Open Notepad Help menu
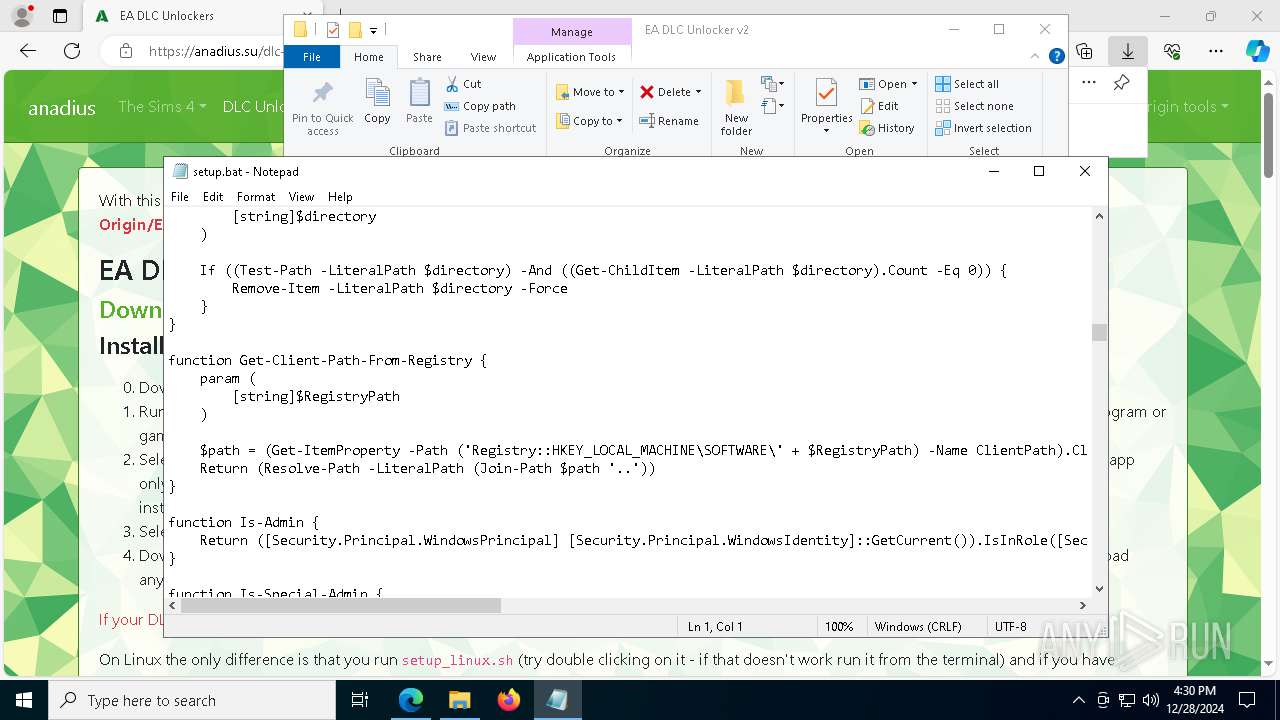The image size is (1280, 720). tap(340, 197)
